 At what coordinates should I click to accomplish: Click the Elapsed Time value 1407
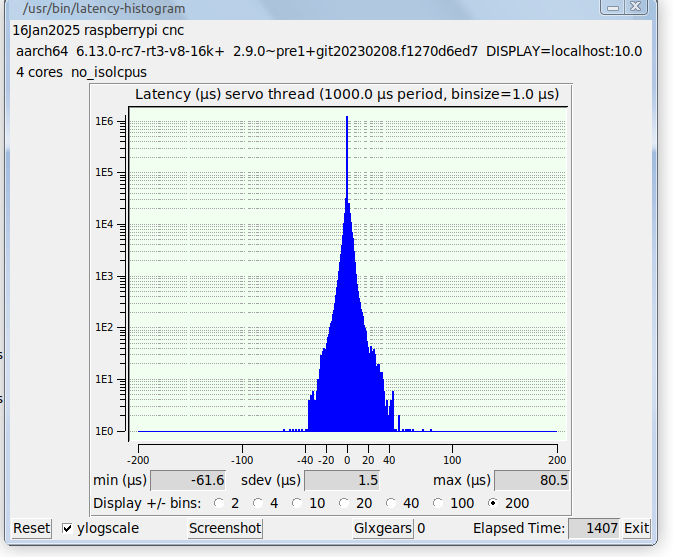(x=594, y=528)
